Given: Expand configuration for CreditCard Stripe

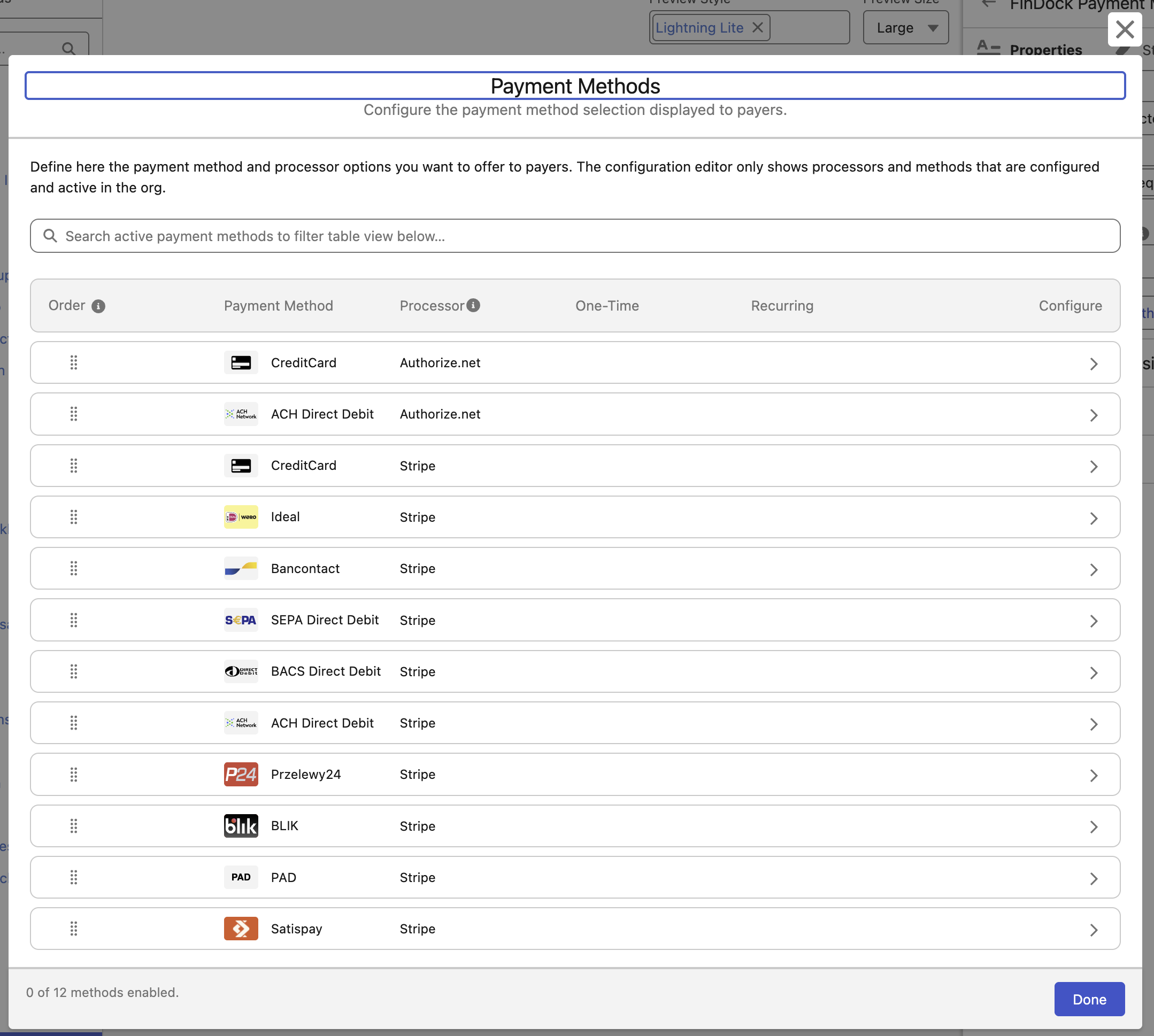Looking at the screenshot, I should [x=1094, y=467].
